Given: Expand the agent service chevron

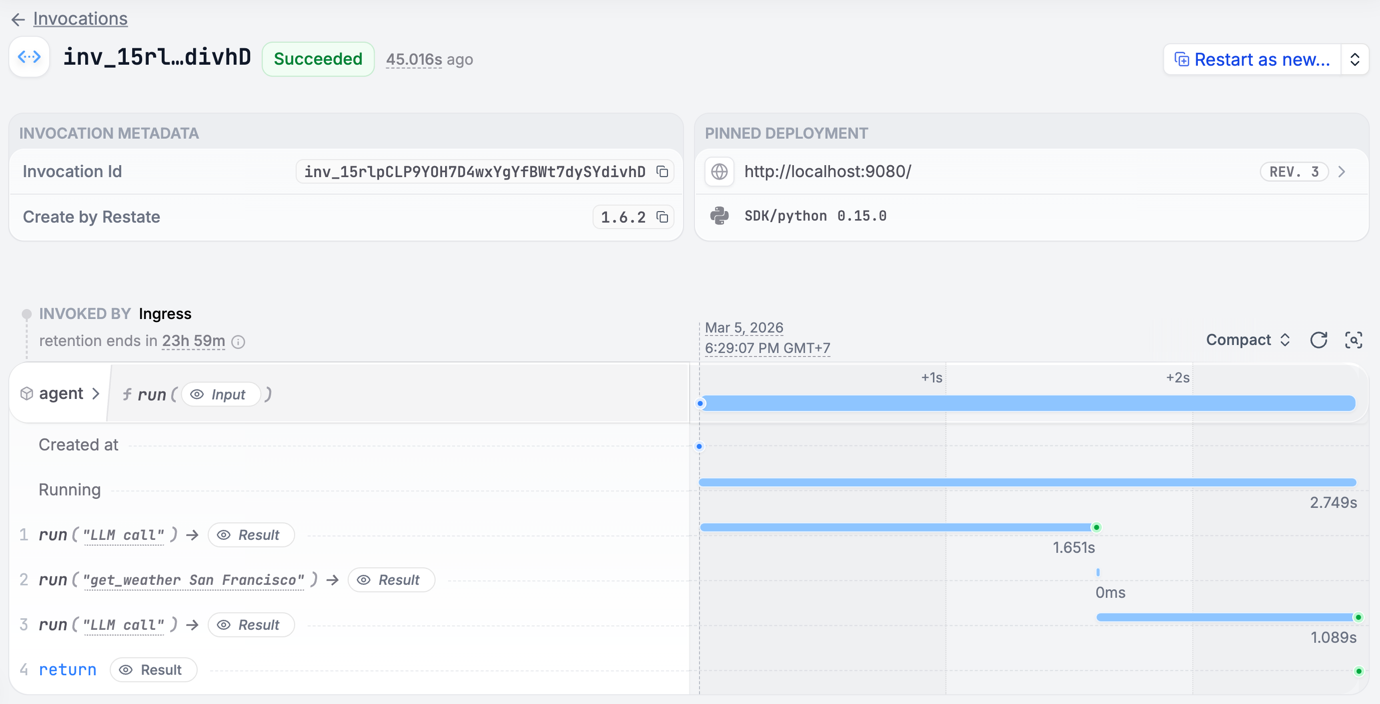Looking at the screenshot, I should click(96, 394).
